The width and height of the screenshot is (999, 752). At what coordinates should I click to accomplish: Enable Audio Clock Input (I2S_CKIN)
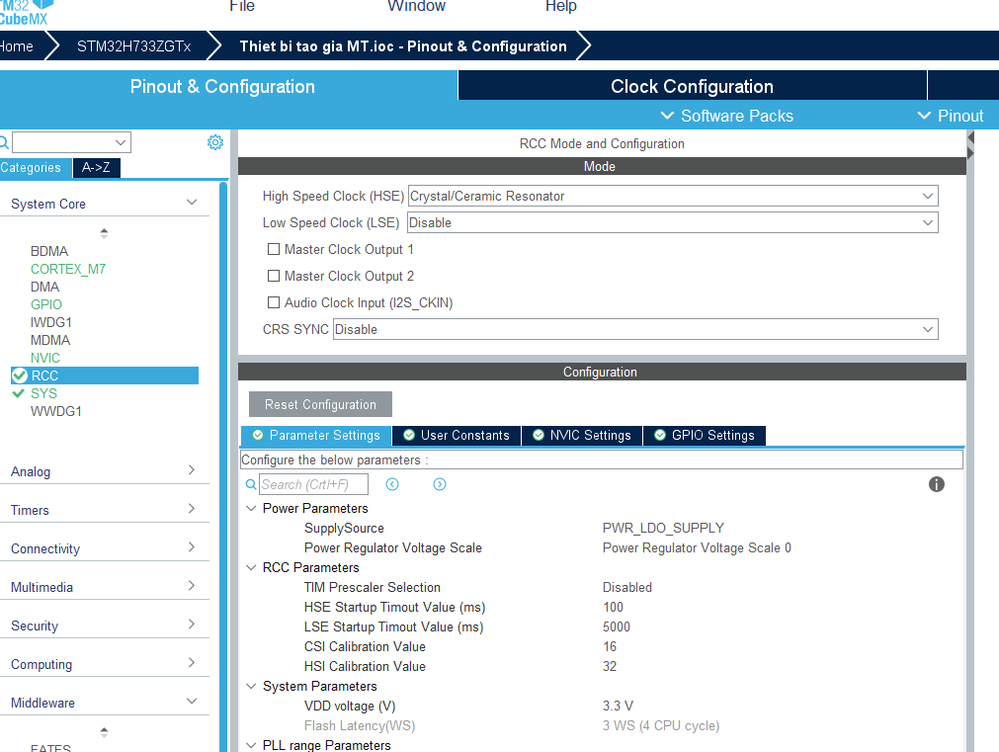(x=274, y=303)
